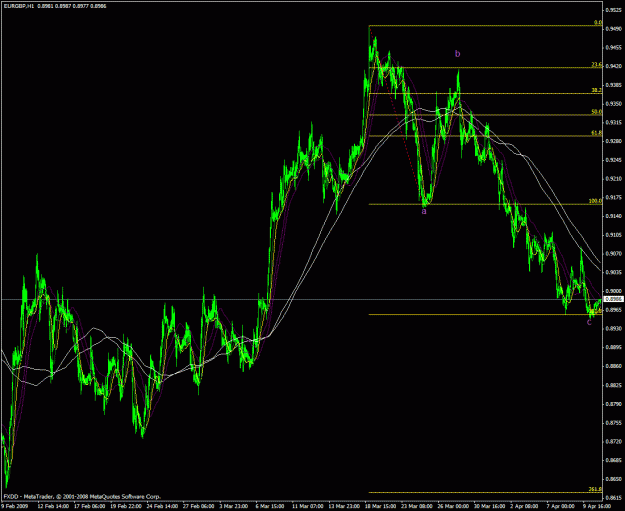625x511 pixels.
Task: Click the 0.8720 price axis value
Action: point(613,441)
